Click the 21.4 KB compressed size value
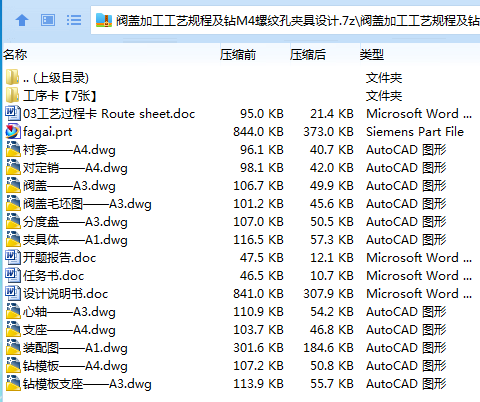480x402 pixels. coord(332,114)
